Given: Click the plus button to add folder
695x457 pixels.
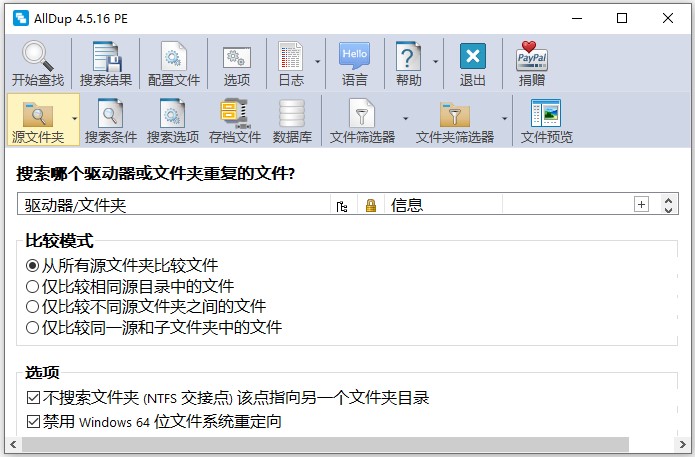Looking at the screenshot, I should 641,204.
